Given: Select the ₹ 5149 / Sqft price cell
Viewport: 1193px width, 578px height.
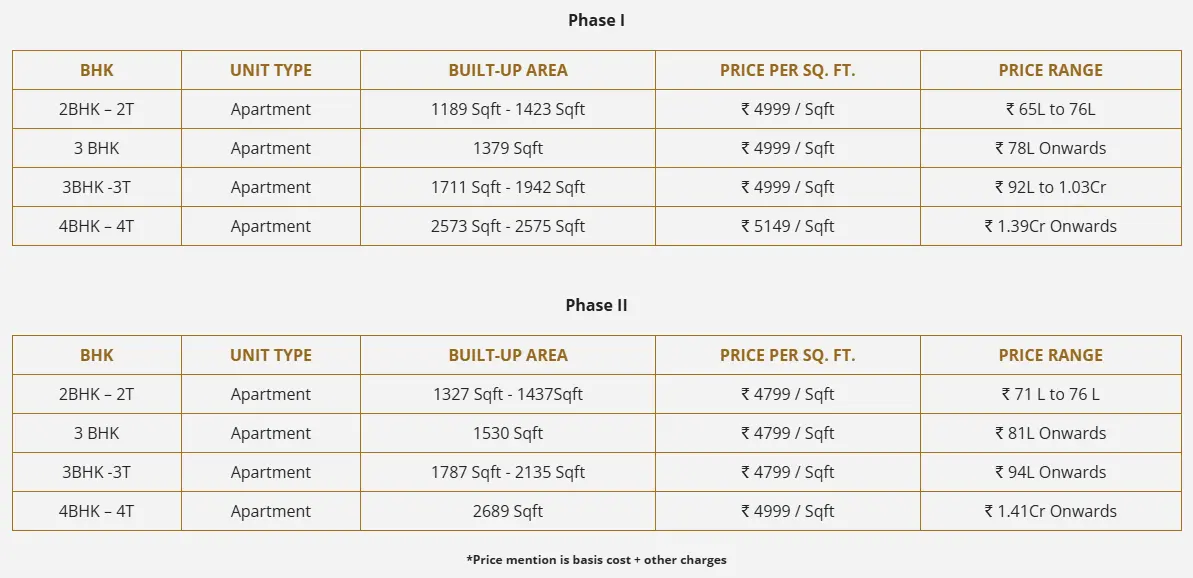Looking at the screenshot, I should pos(787,226).
